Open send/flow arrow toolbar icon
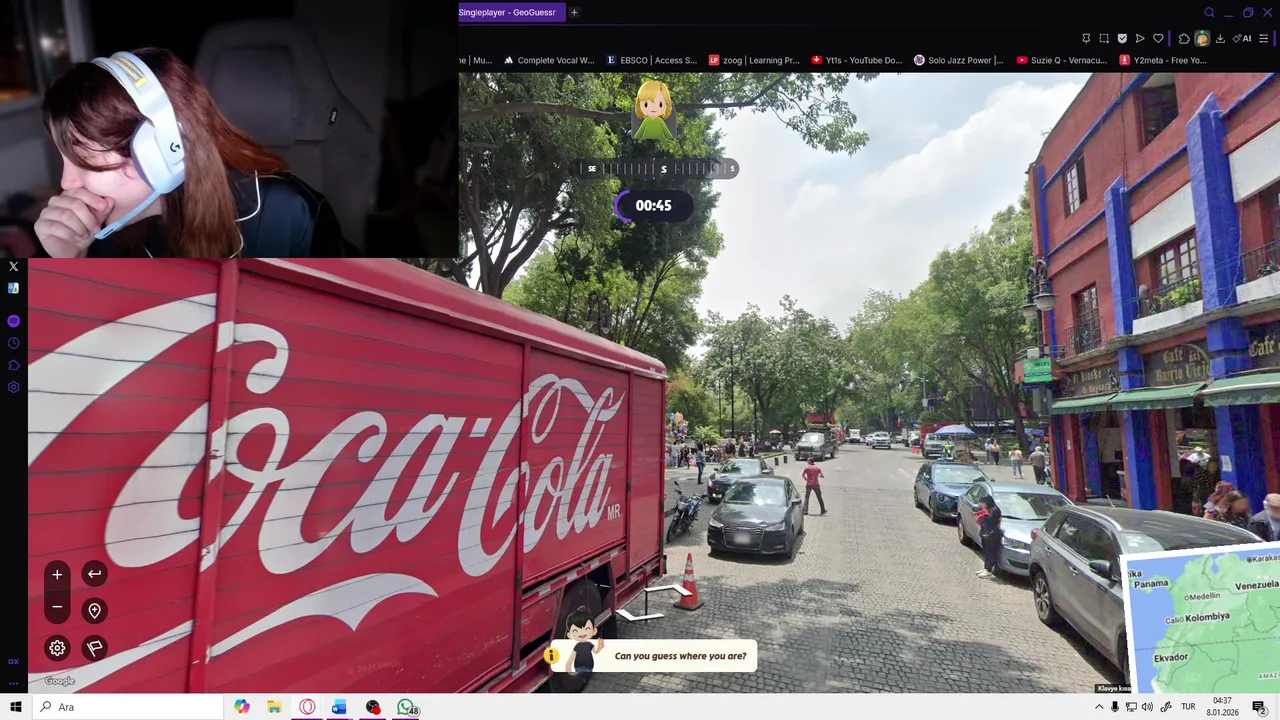 click(1140, 38)
